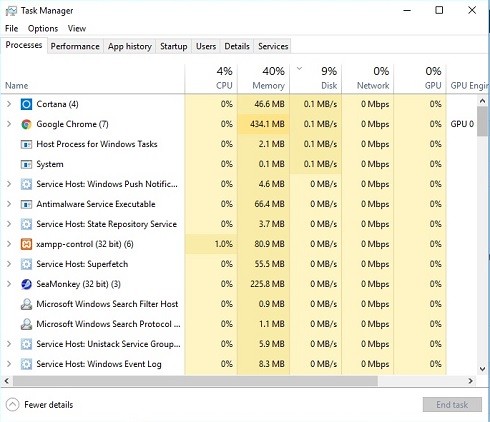490x422 pixels.
Task: Sort by the GPU Engine column header
Action: [468, 79]
